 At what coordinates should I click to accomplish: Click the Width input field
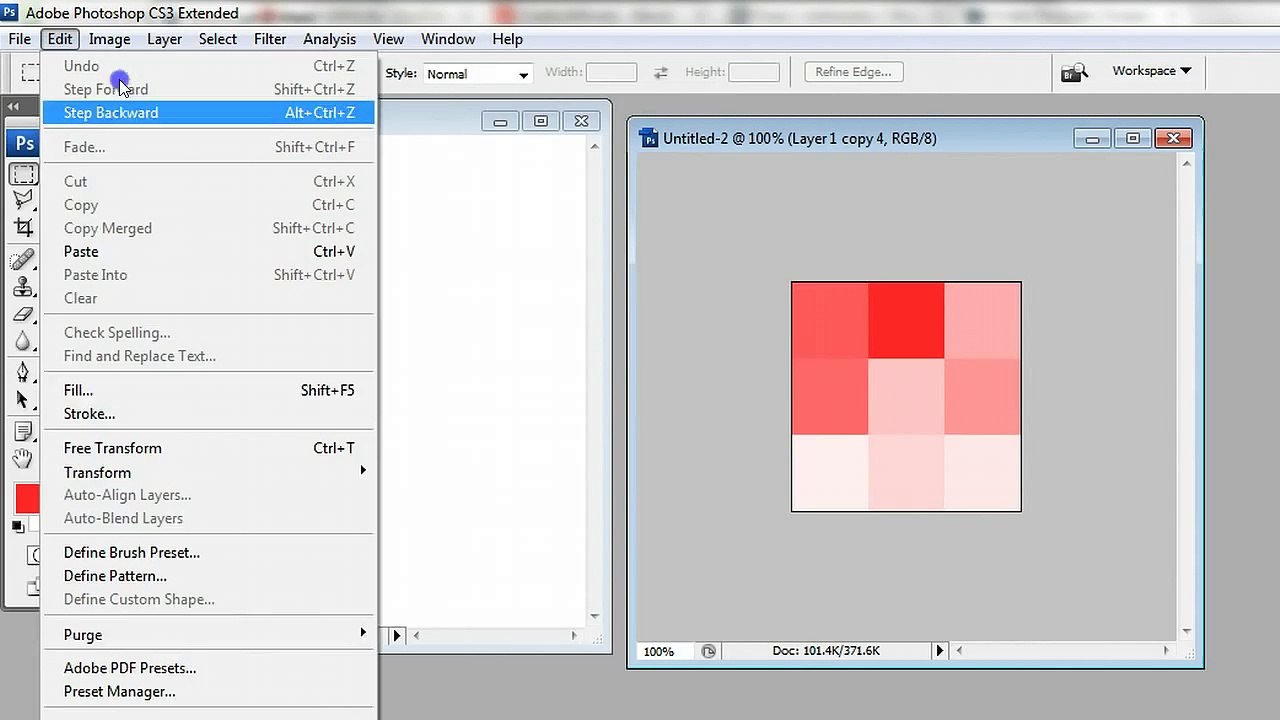(611, 72)
